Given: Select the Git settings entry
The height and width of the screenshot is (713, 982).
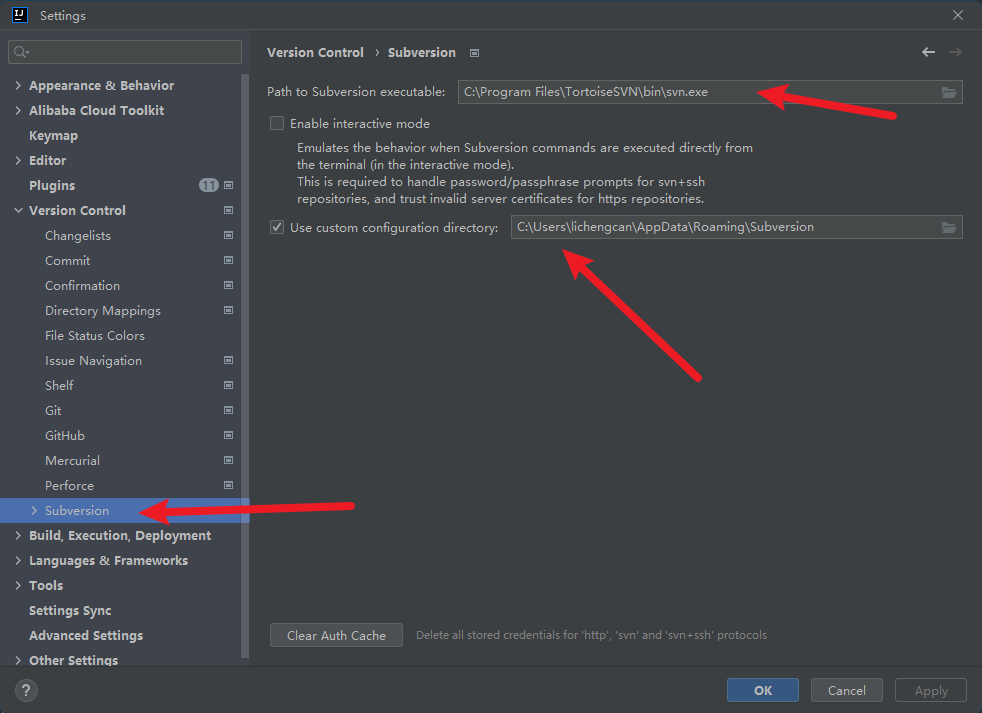Looking at the screenshot, I should click(53, 410).
